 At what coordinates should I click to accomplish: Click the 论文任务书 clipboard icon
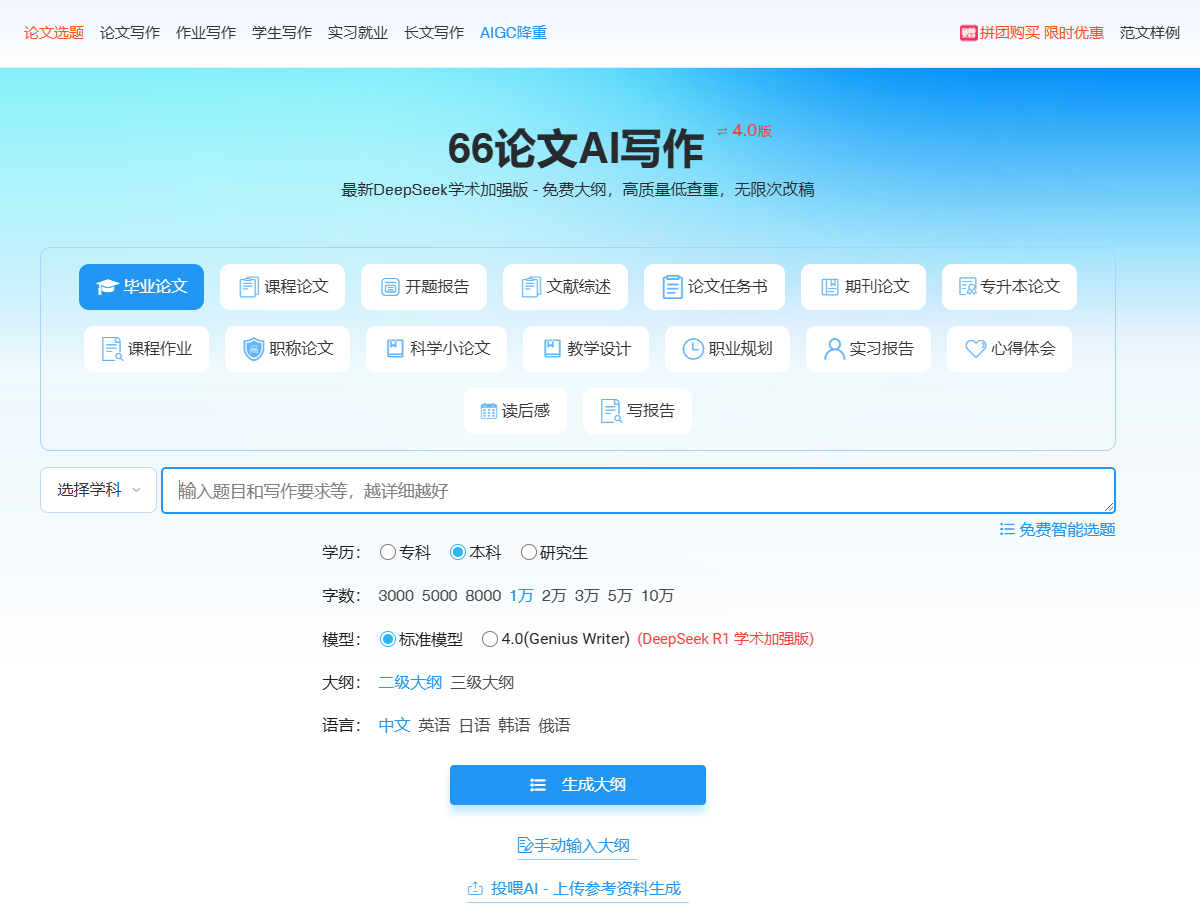(672, 287)
